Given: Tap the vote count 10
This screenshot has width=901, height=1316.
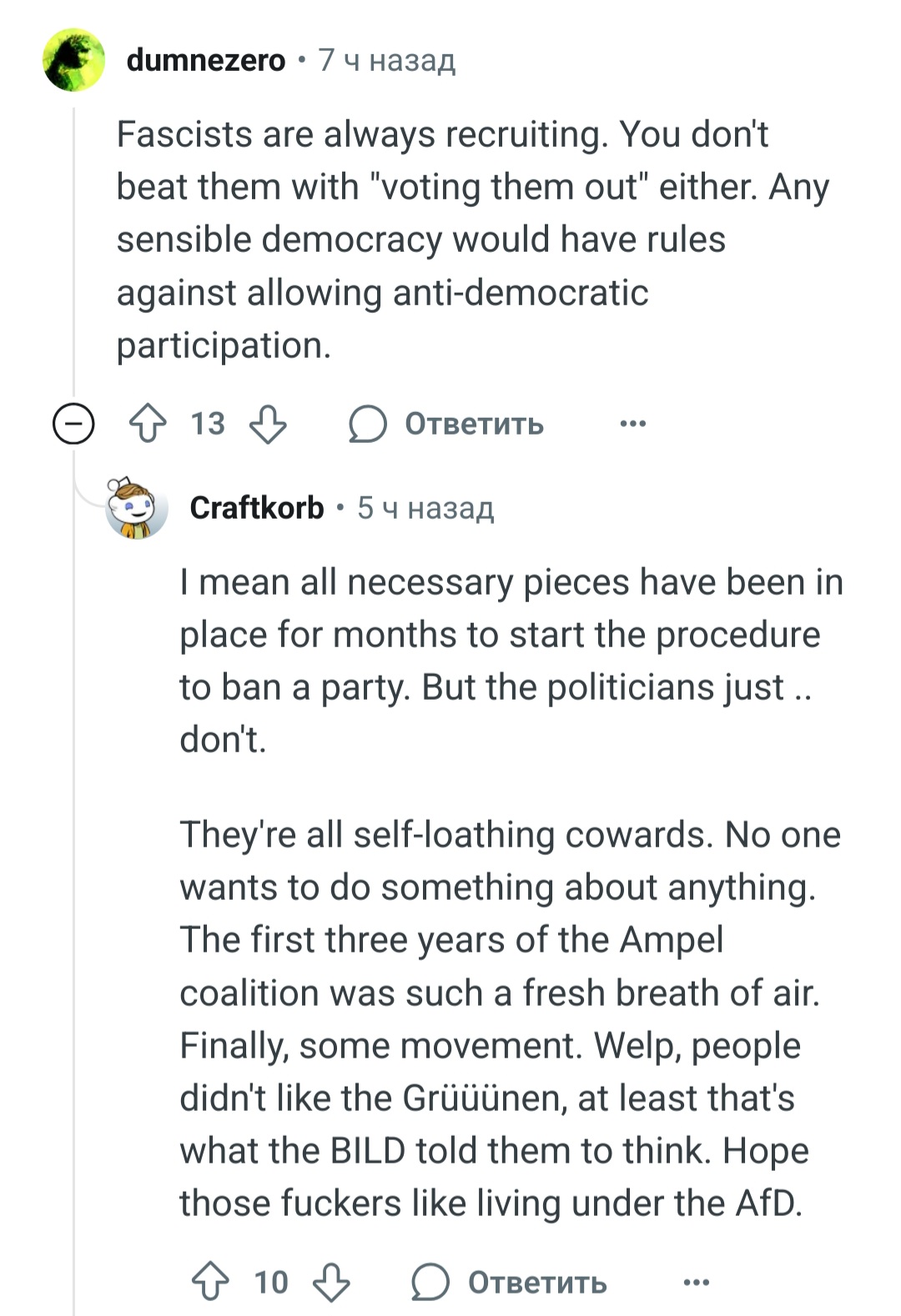Looking at the screenshot, I should click(271, 1282).
